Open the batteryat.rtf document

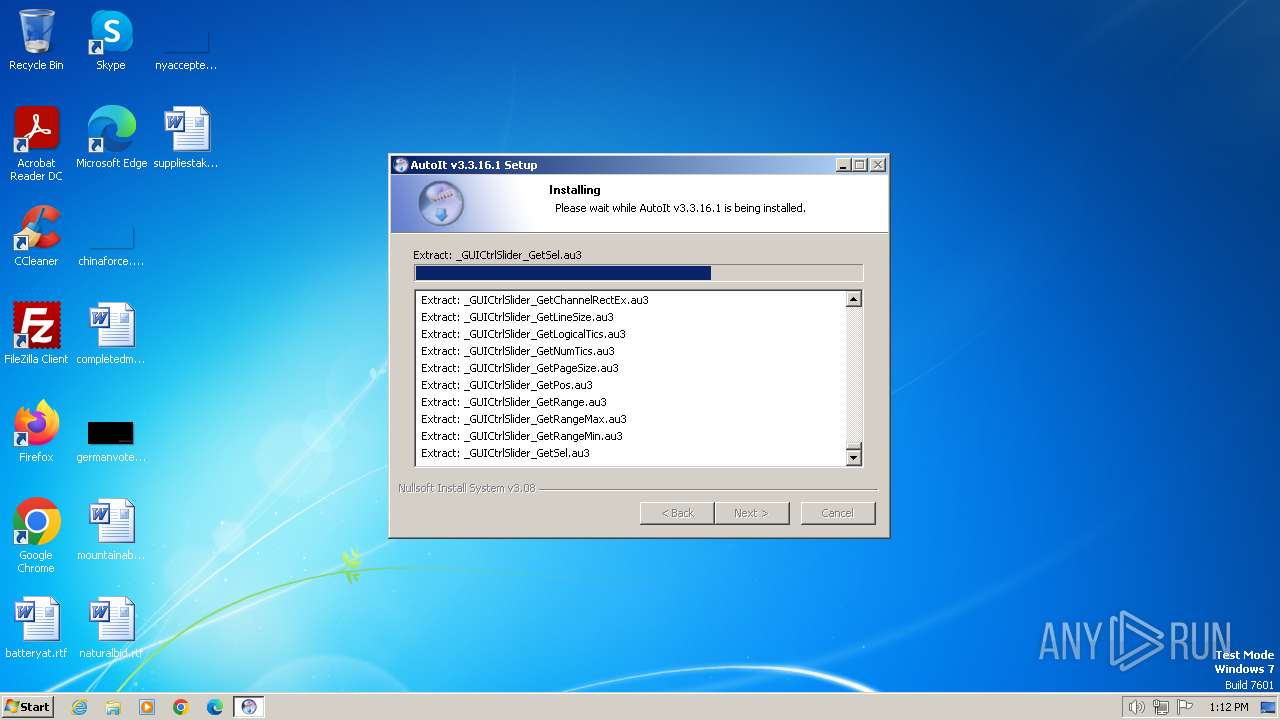tap(36, 628)
